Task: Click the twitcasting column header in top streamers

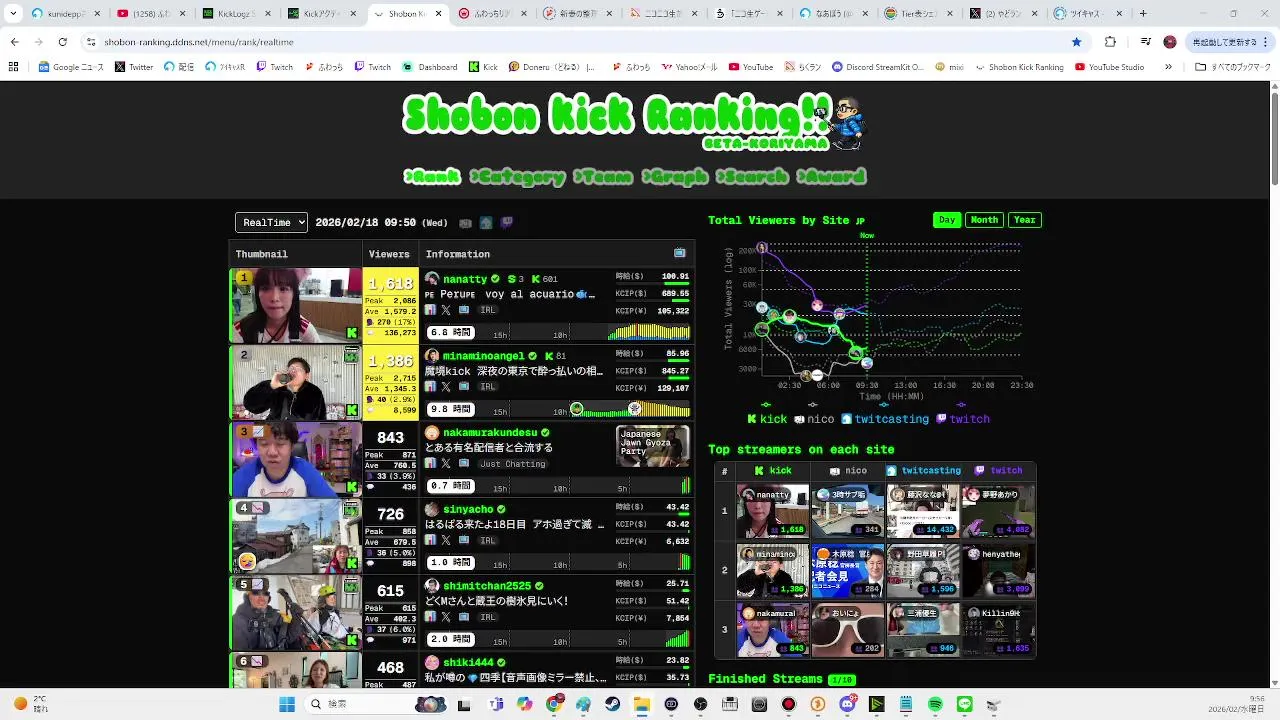Action: (923, 470)
